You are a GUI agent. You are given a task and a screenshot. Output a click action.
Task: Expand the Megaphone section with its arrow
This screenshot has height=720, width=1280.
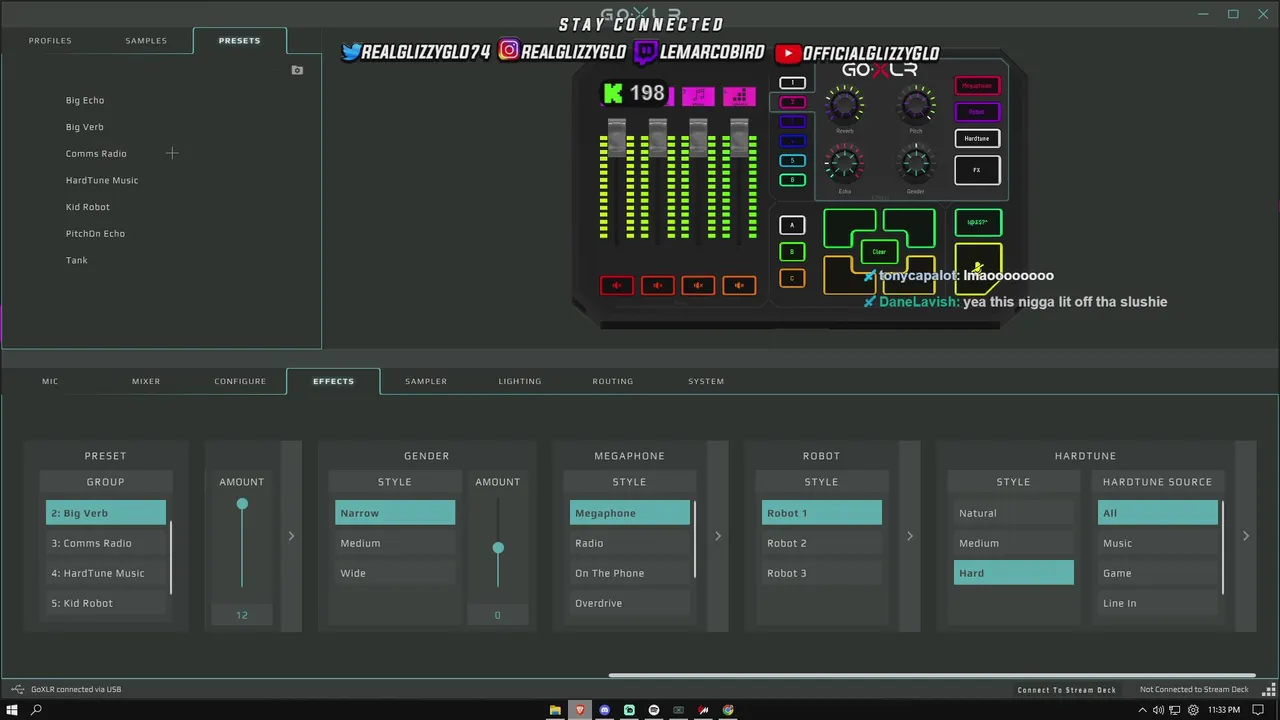pos(717,536)
